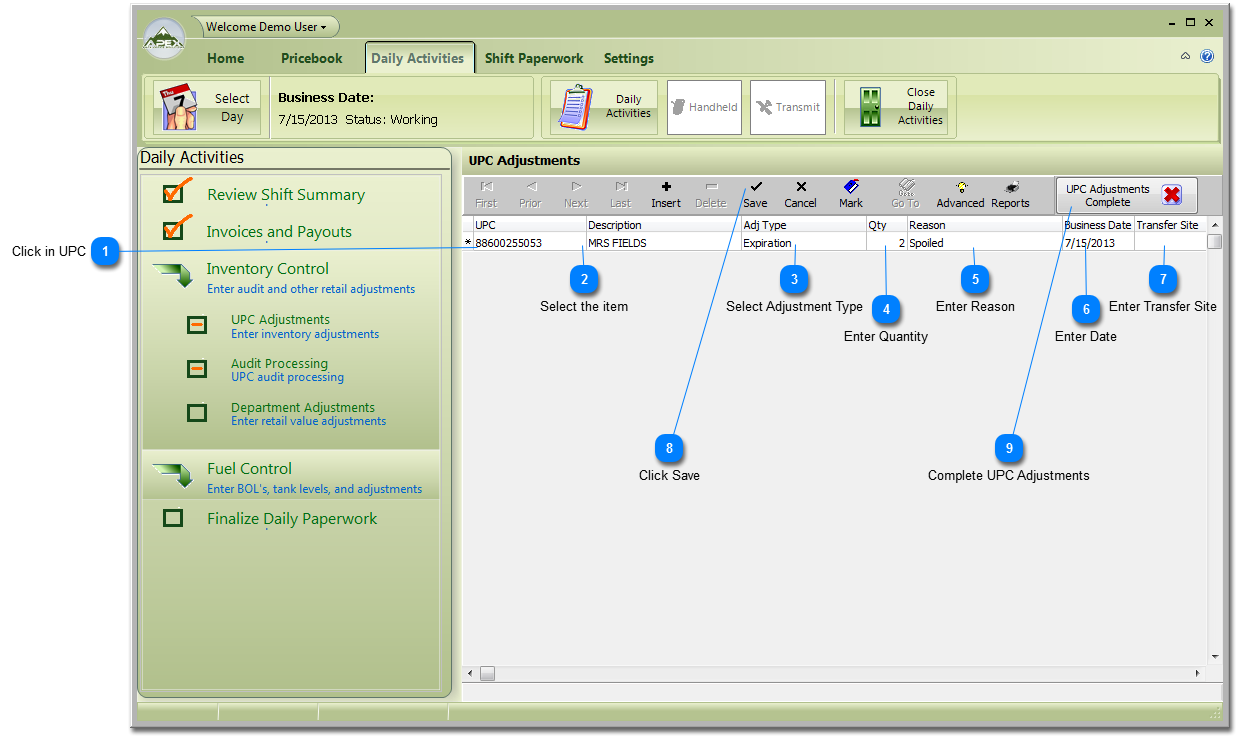Open the help question mark icon

(x=1207, y=57)
